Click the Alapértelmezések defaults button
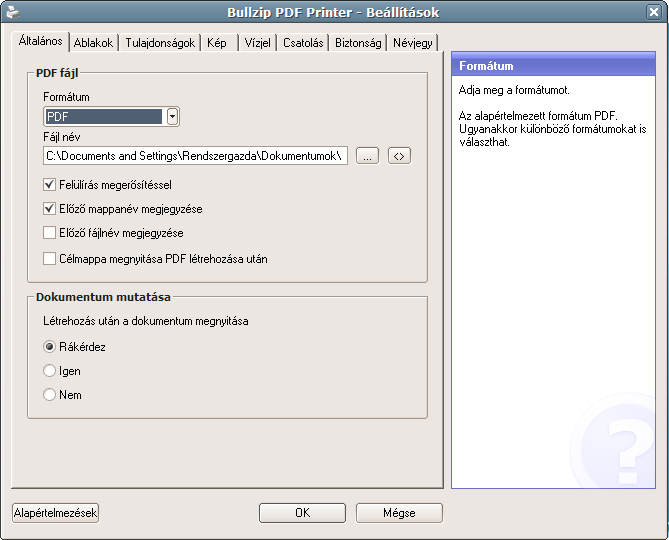Image resolution: width=669 pixels, height=540 pixels. [x=55, y=513]
